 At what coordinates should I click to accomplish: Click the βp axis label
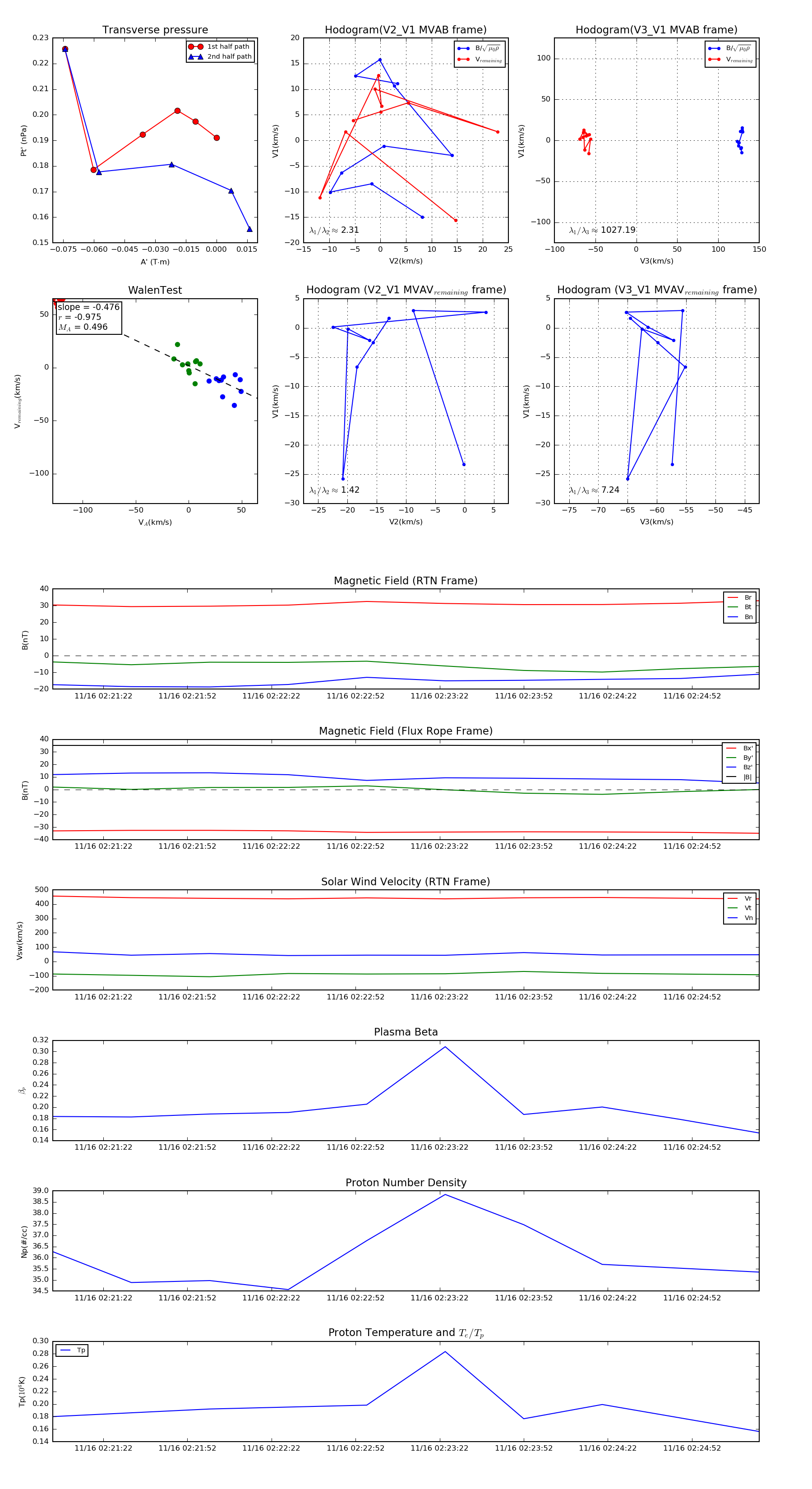(x=22, y=1090)
